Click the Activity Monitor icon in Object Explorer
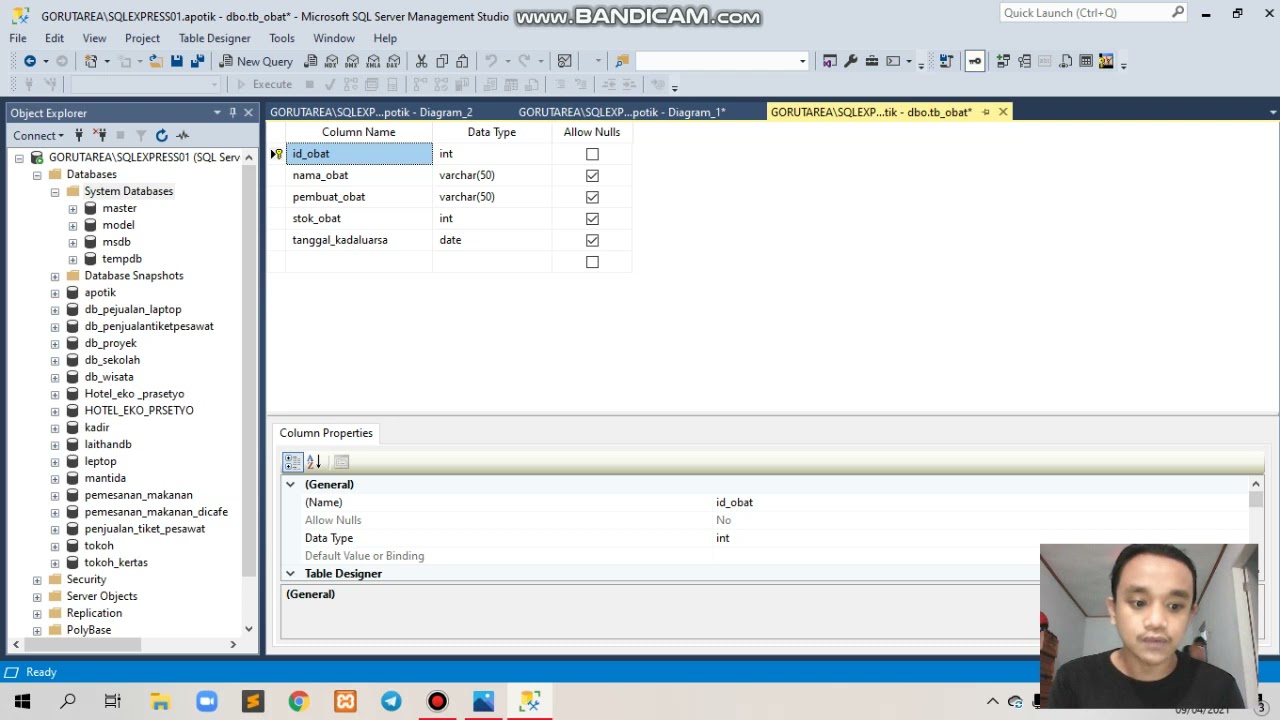 click(x=182, y=135)
